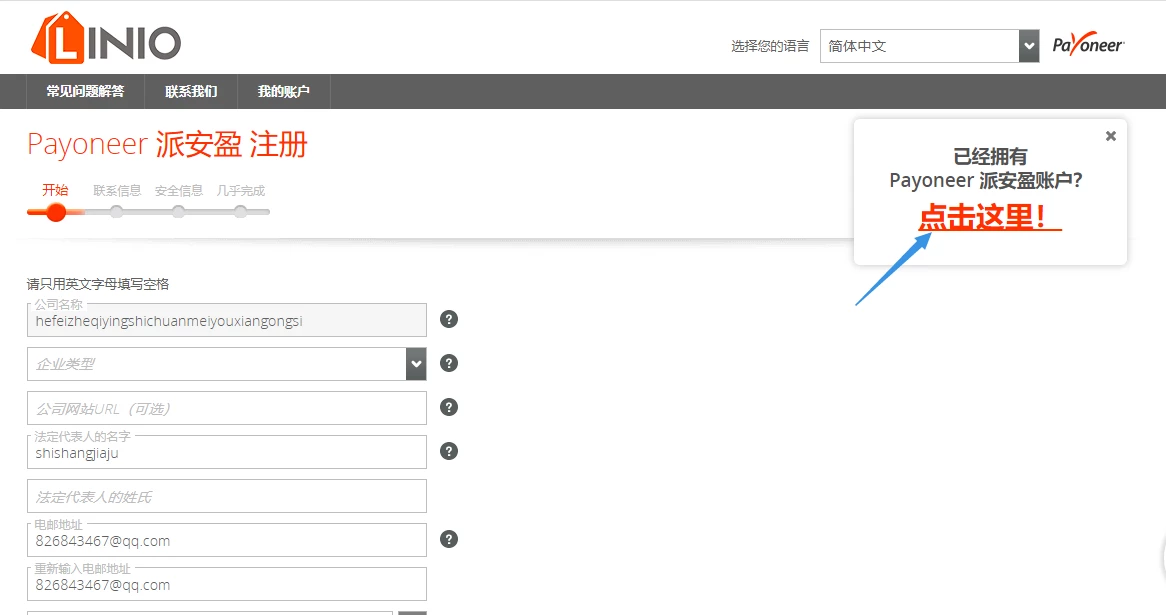Select the 几乎完成 step
Viewport: 1166px width, 615px height.
point(240,191)
